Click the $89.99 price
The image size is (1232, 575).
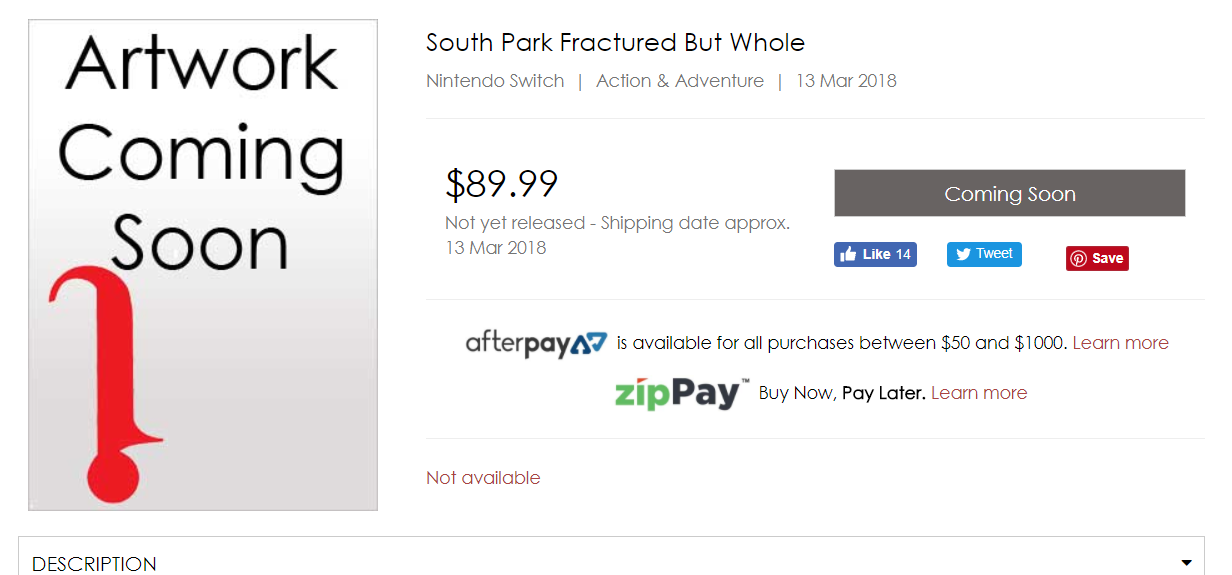pos(501,184)
